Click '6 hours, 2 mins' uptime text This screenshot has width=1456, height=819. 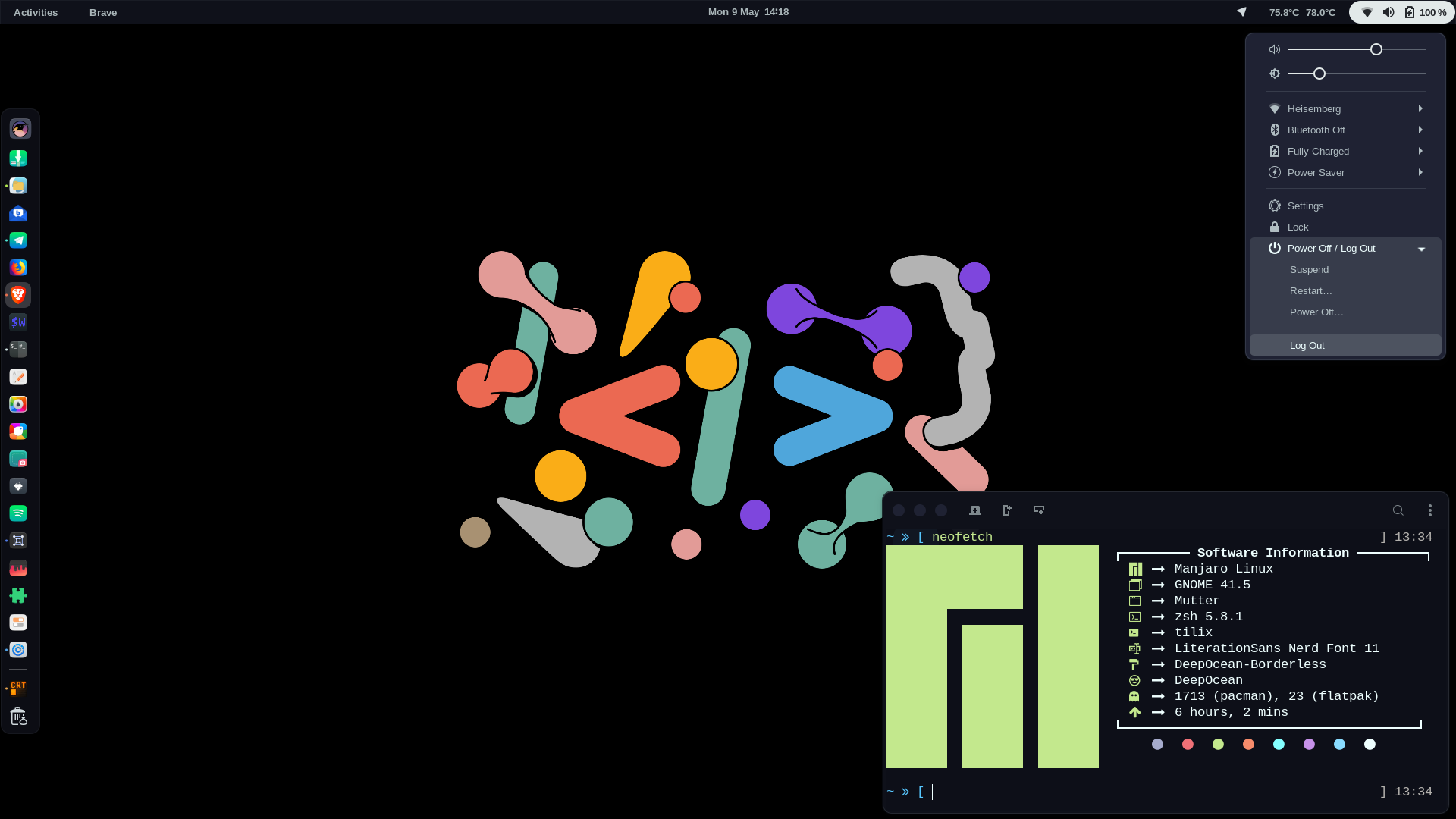[1232, 712]
